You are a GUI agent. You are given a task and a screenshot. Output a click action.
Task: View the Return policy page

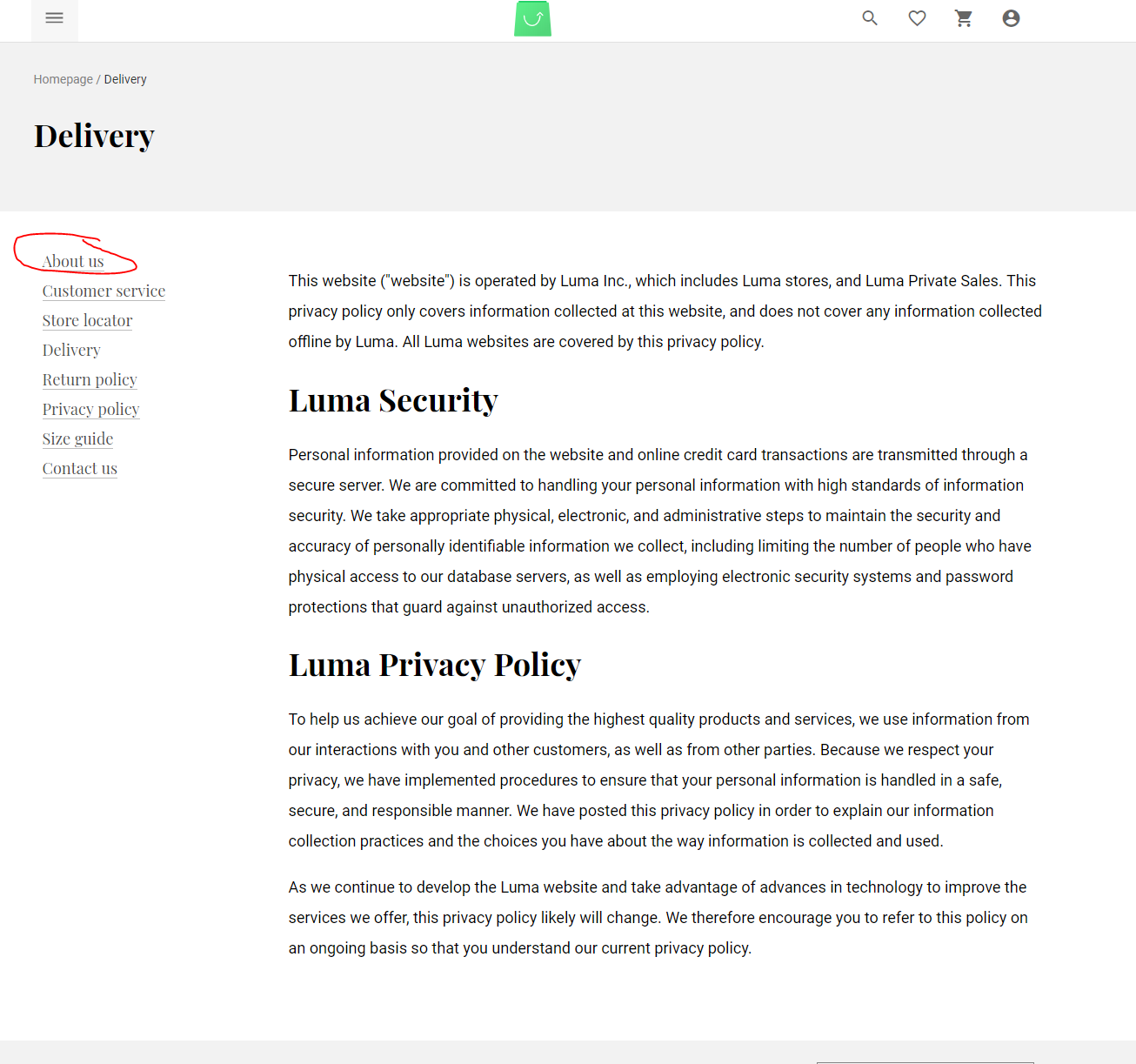(x=89, y=379)
